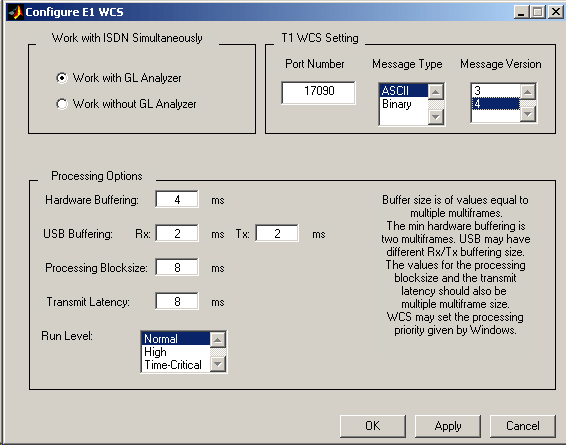Click Message Version list scroll up arrow
Viewport: 566px width, 445px height.
pyautogui.click(x=528, y=92)
